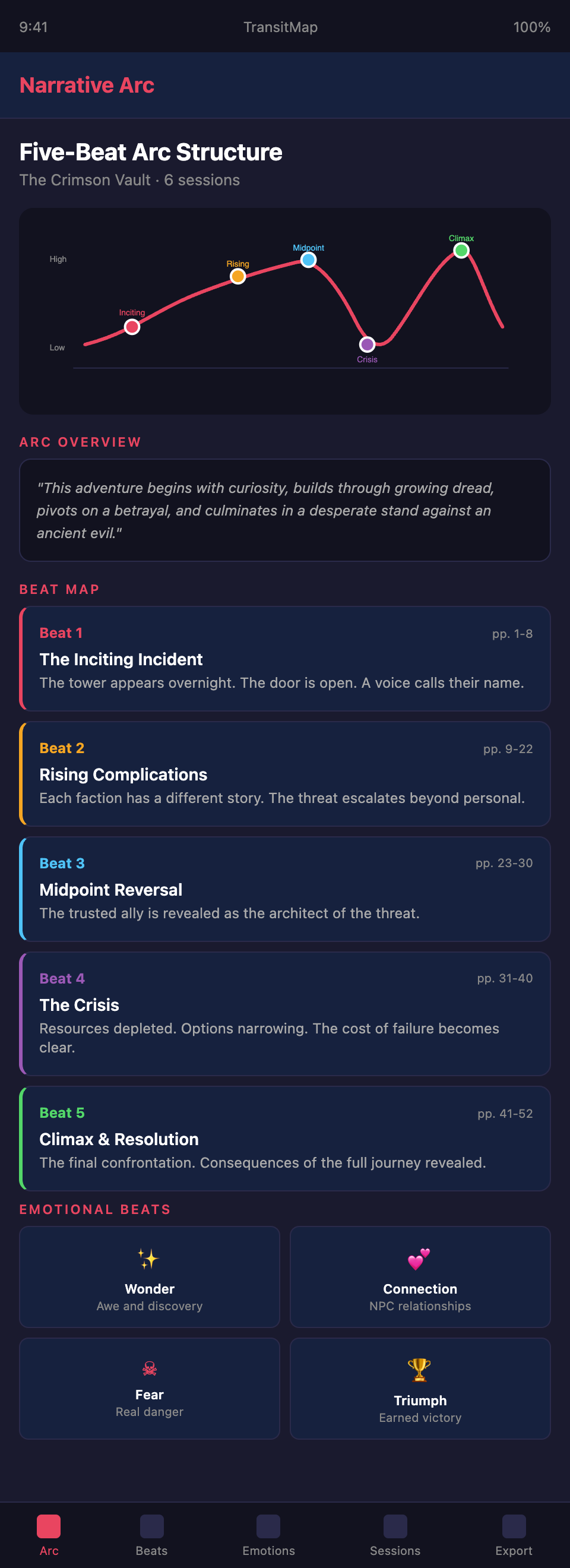
Task: Click the blue Midpoint chart marker
Action: click(308, 261)
